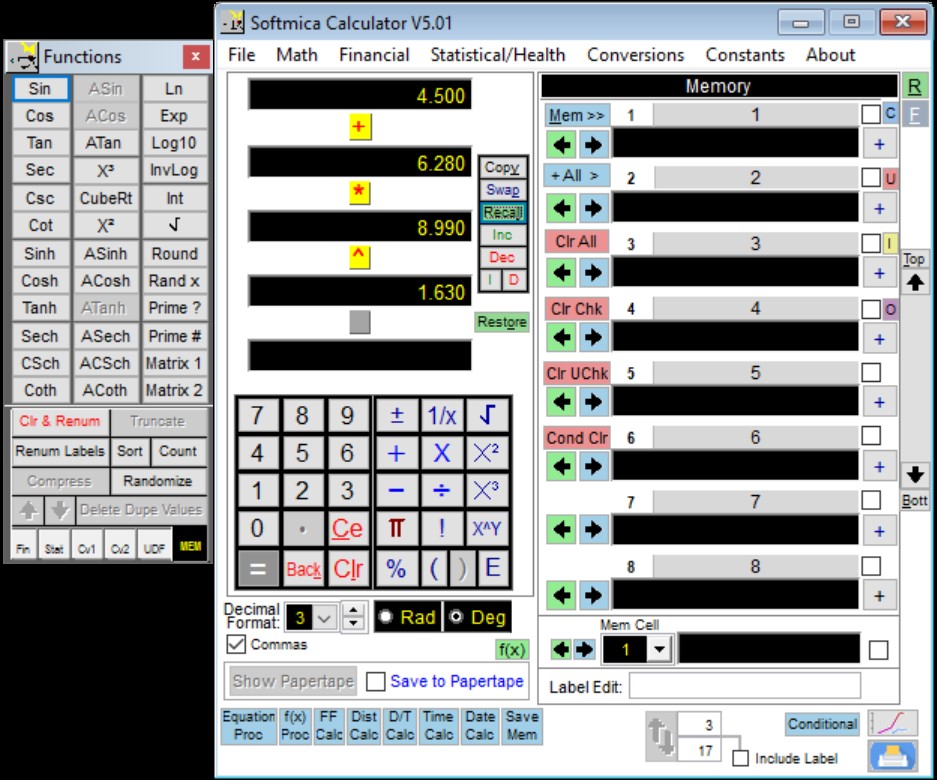Click the reciprocal 1/x key
The image size is (937, 780).
click(442, 415)
